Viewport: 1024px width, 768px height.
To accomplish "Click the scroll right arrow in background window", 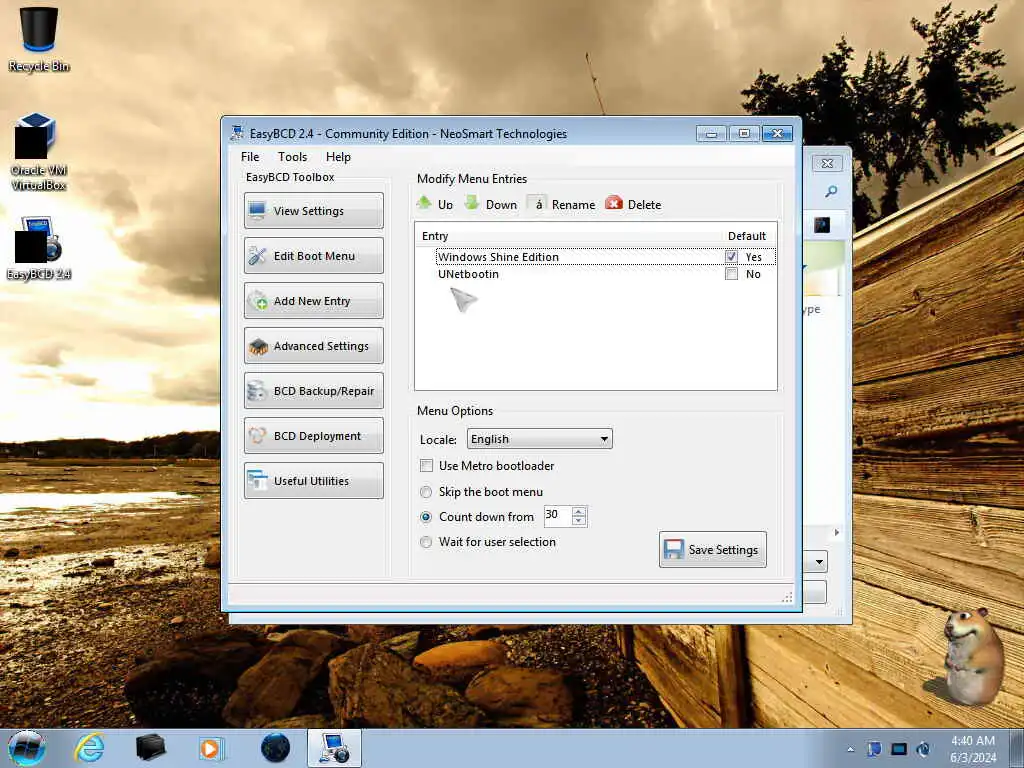I will coord(837,533).
